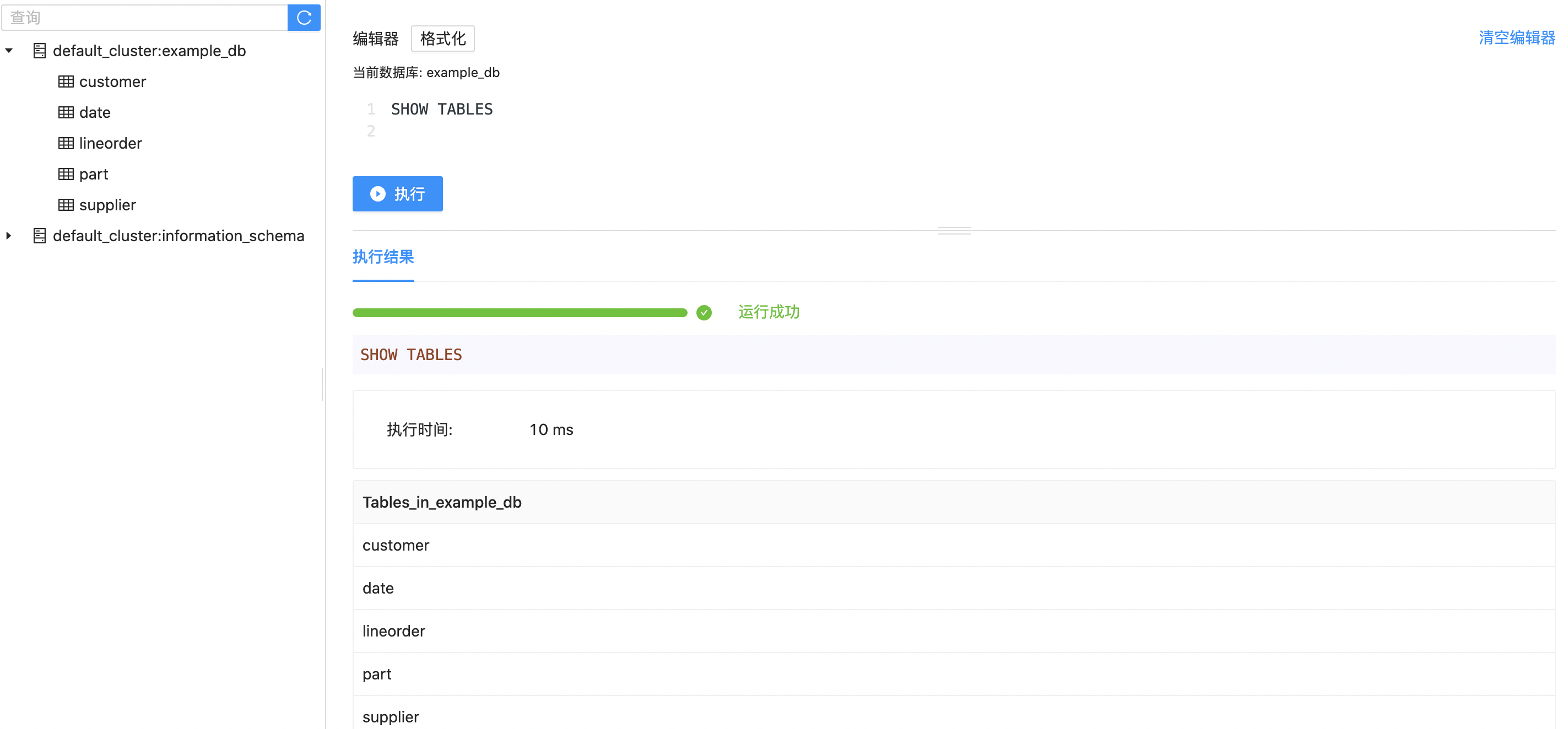Image resolution: width=1568 pixels, height=729 pixels.
Task: Click the green success checkmark icon
Action: click(x=704, y=313)
